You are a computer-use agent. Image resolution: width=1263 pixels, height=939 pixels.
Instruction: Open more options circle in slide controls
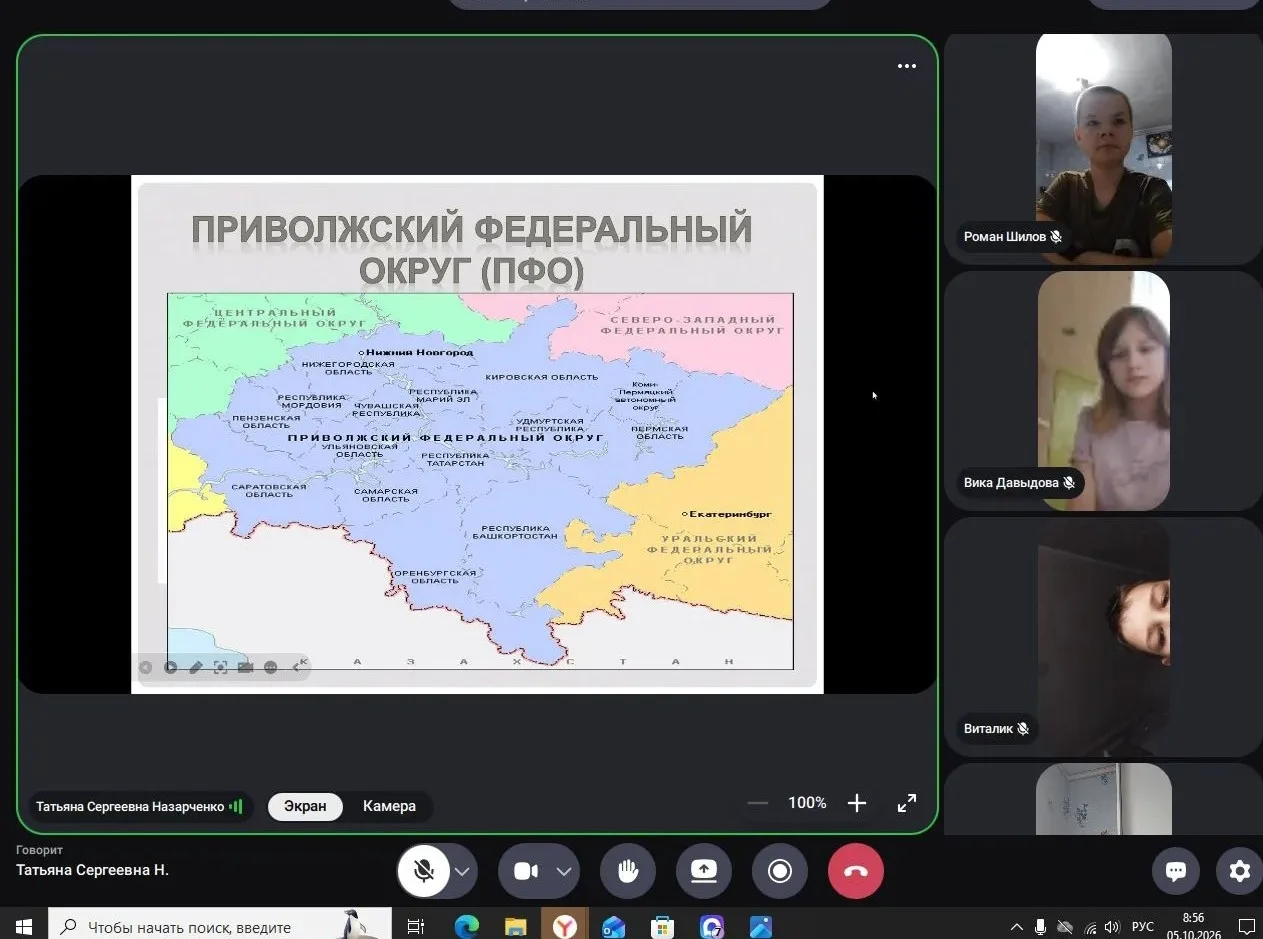(270, 667)
